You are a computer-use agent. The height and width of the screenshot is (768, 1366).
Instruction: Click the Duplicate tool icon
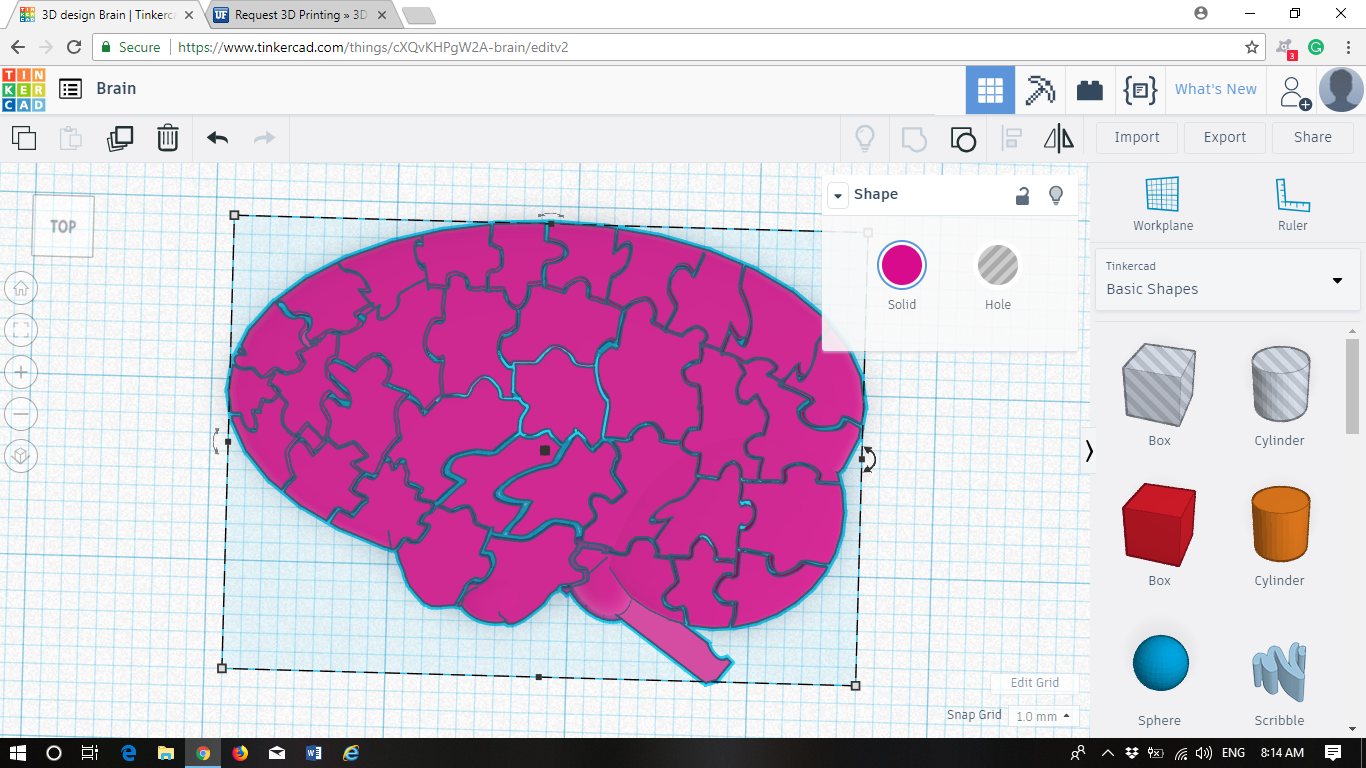[120, 138]
